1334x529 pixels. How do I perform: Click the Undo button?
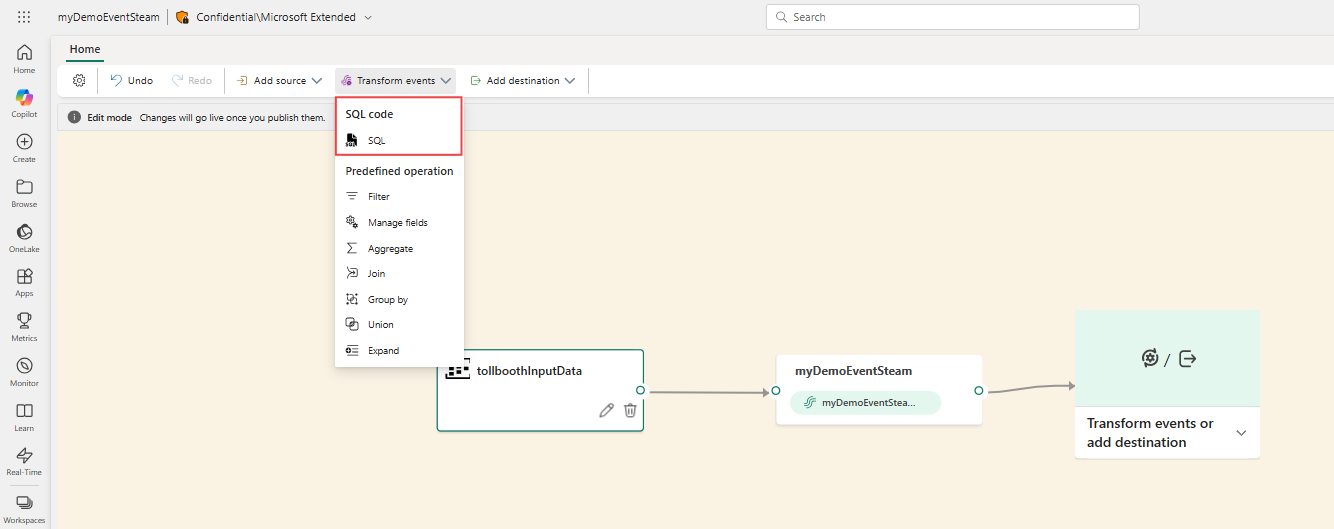(131, 80)
